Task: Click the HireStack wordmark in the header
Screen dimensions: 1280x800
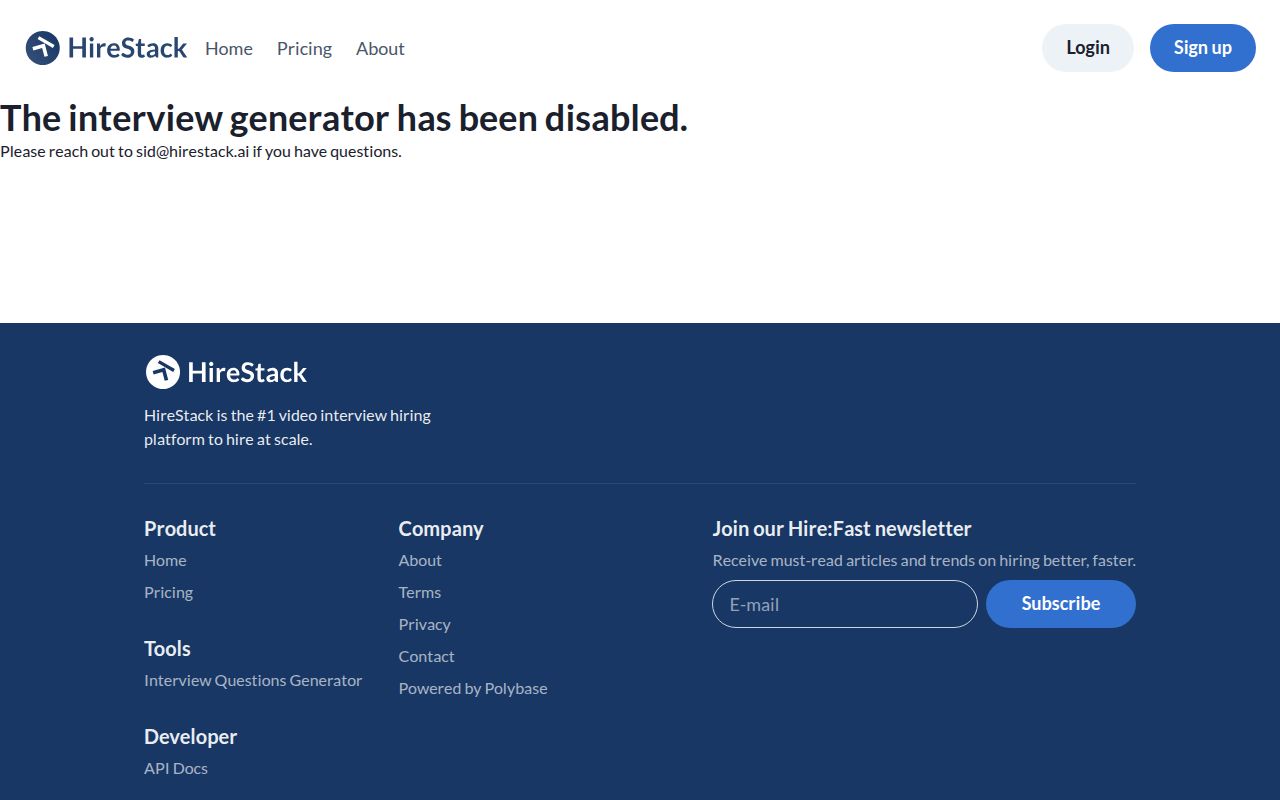Action: 127,48
